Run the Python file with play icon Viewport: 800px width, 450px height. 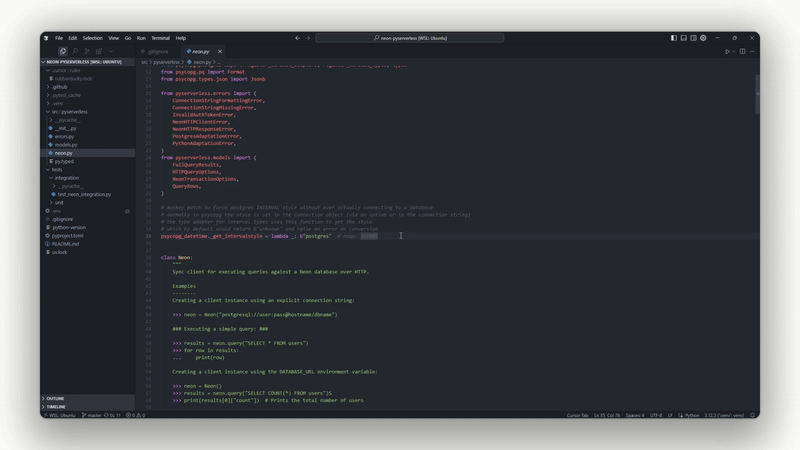point(727,52)
